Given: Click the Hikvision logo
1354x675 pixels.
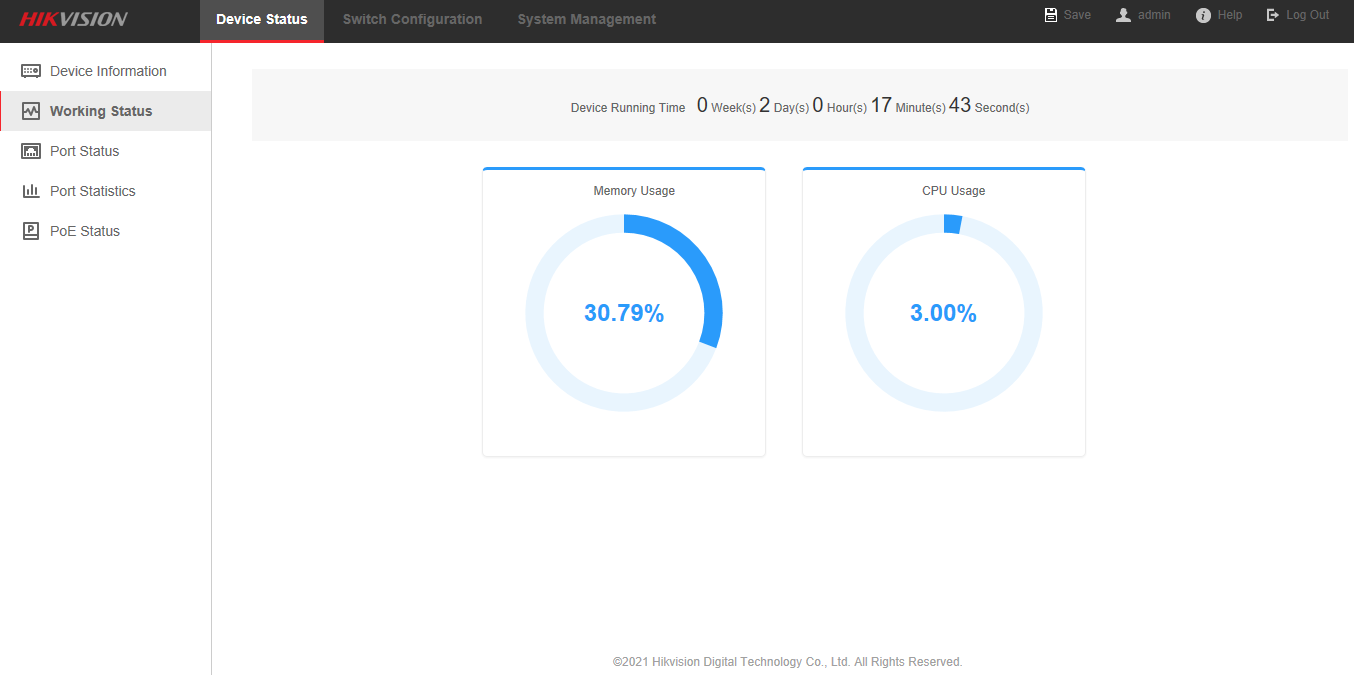Looking at the screenshot, I should pos(74,19).
